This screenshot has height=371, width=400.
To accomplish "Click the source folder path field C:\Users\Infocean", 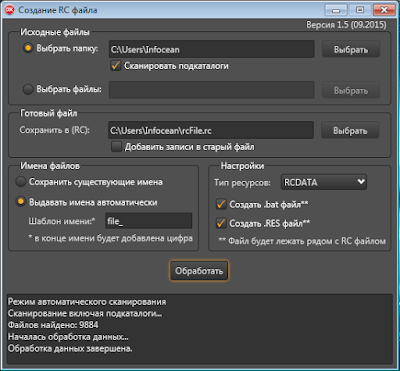I will (212, 49).
